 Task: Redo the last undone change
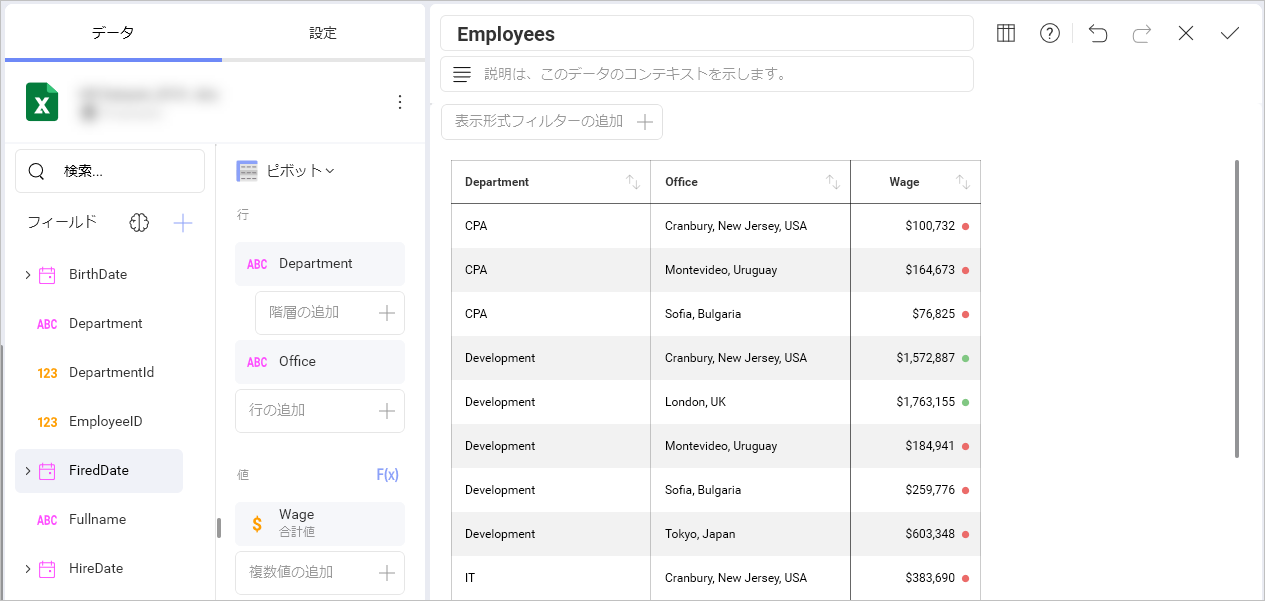pos(1142,33)
